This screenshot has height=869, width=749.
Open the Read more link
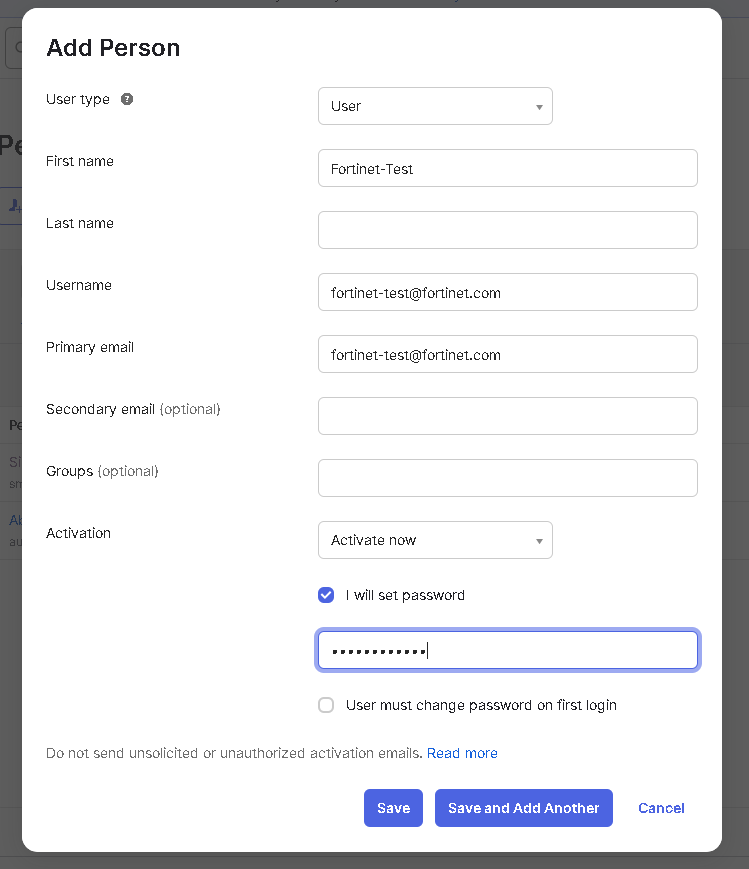[462, 753]
